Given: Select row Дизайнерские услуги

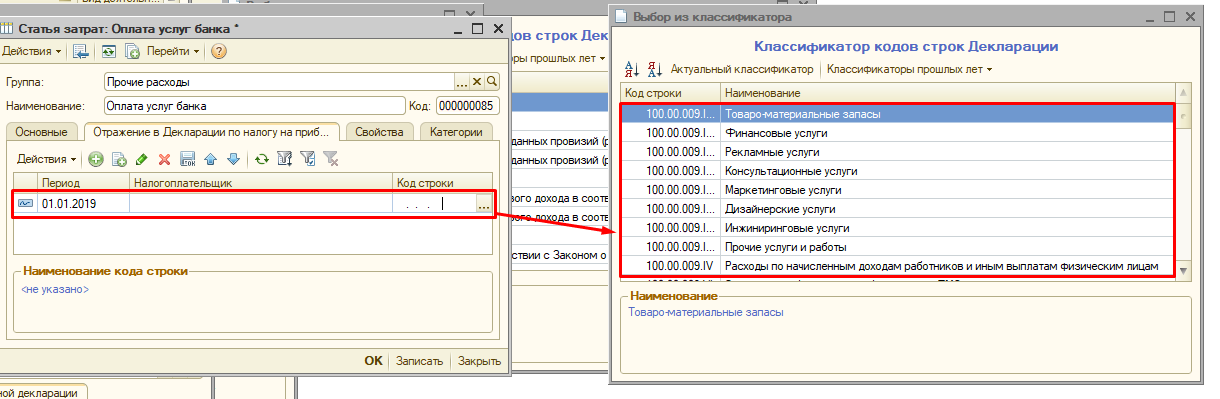Looking at the screenshot, I should tap(899, 208).
